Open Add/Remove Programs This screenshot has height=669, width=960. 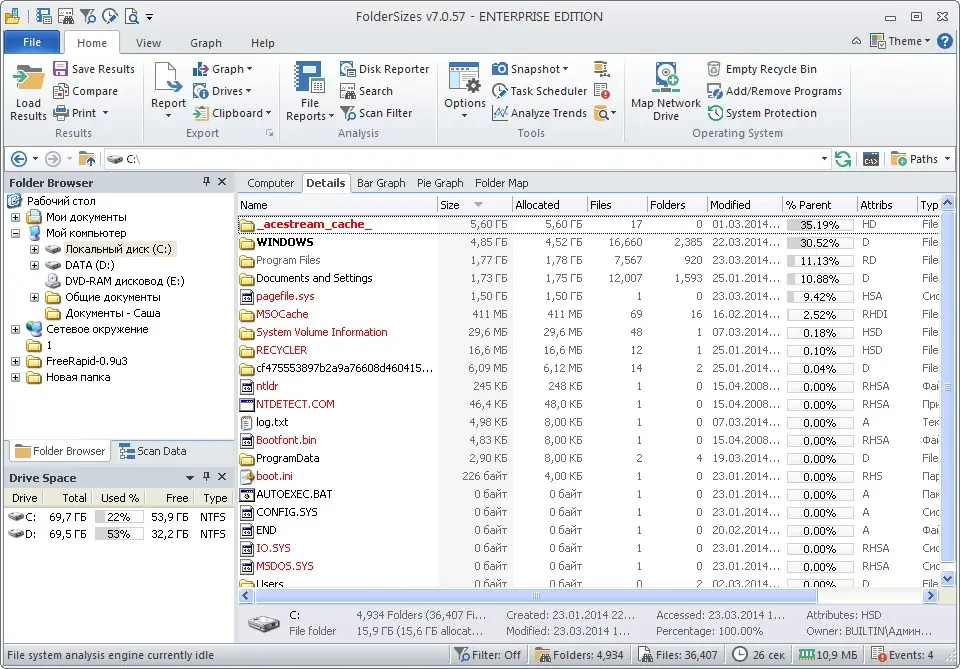[x=774, y=91]
